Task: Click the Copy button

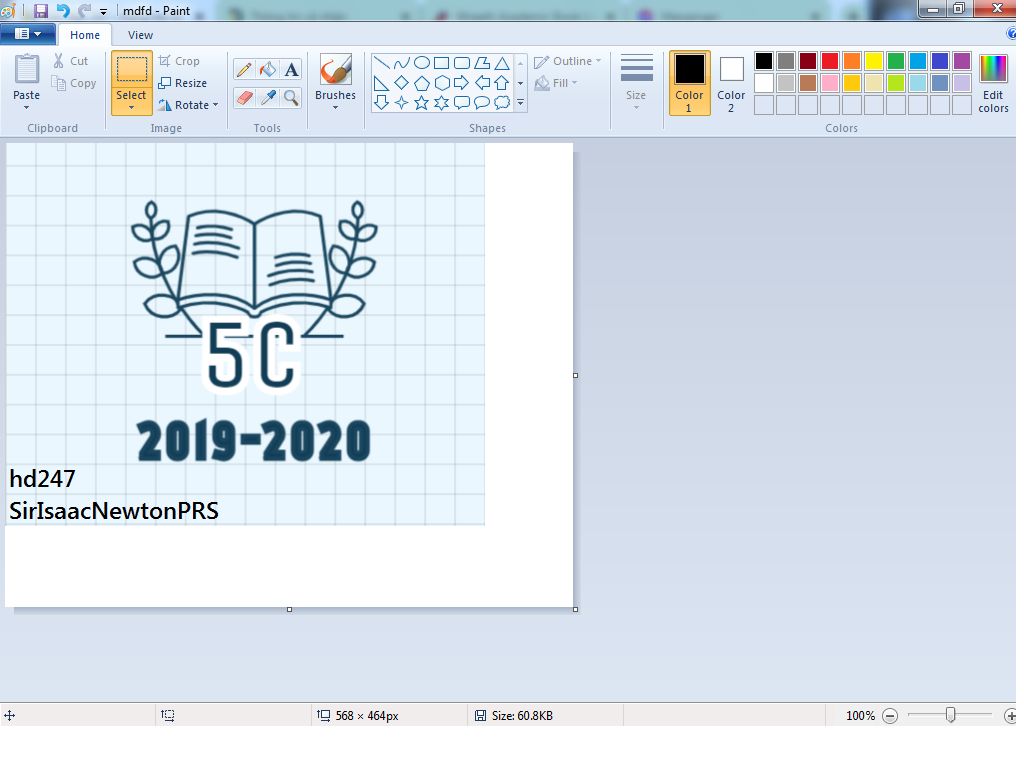Action: pyautogui.click(x=74, y=83)
